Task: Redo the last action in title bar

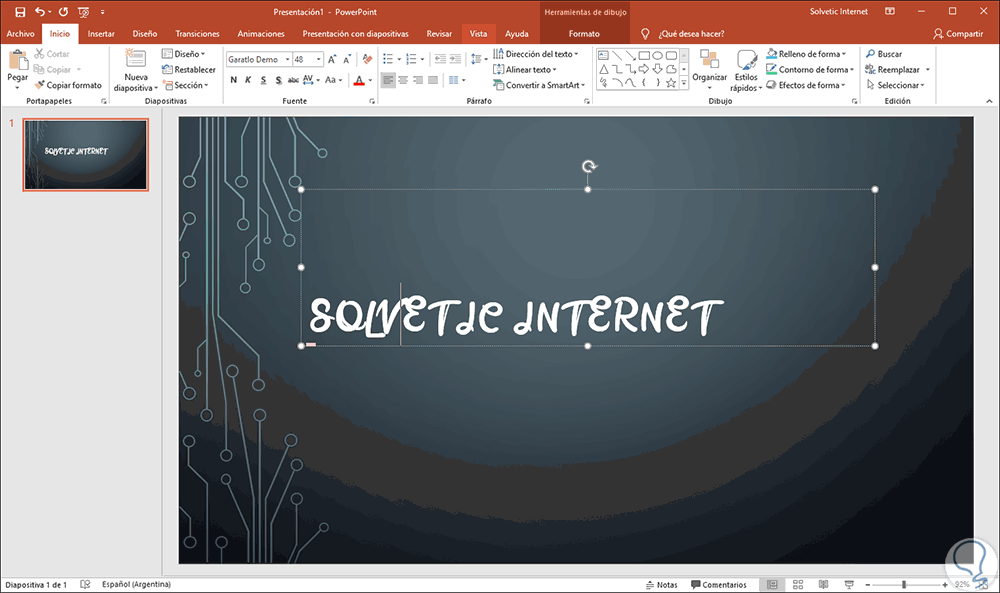Action: pyautogui.click(x=63, y=11)
